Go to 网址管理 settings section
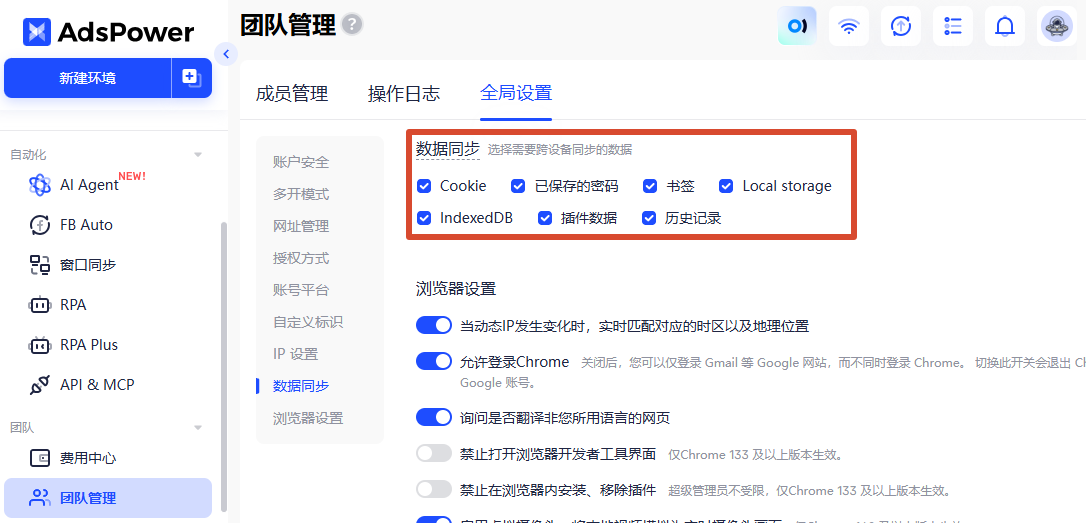The width and height of the screenshot is (1086, 523). pos(301,226)
